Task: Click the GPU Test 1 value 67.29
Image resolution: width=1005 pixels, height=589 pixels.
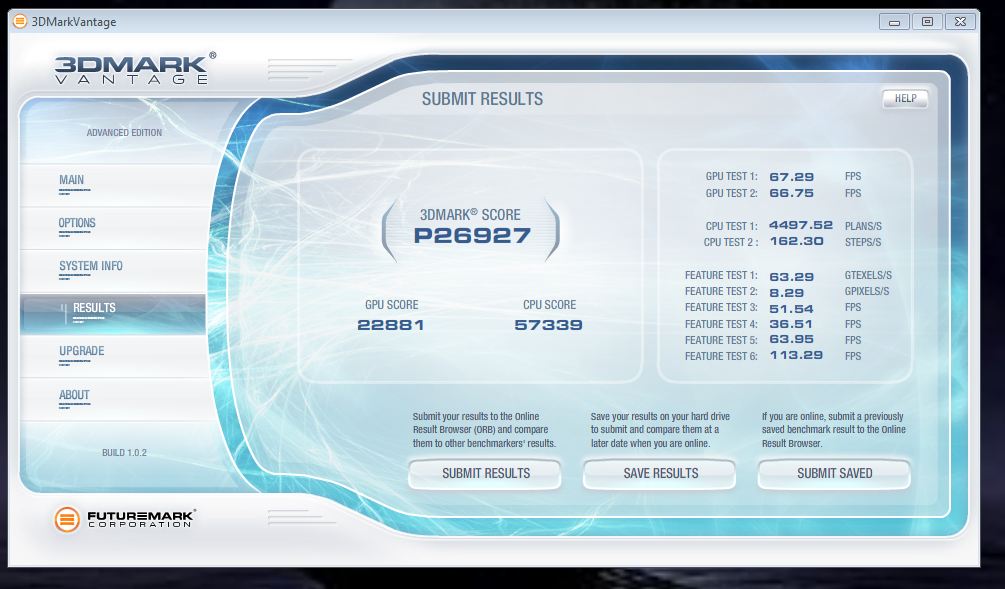Action: coord(792,177)
